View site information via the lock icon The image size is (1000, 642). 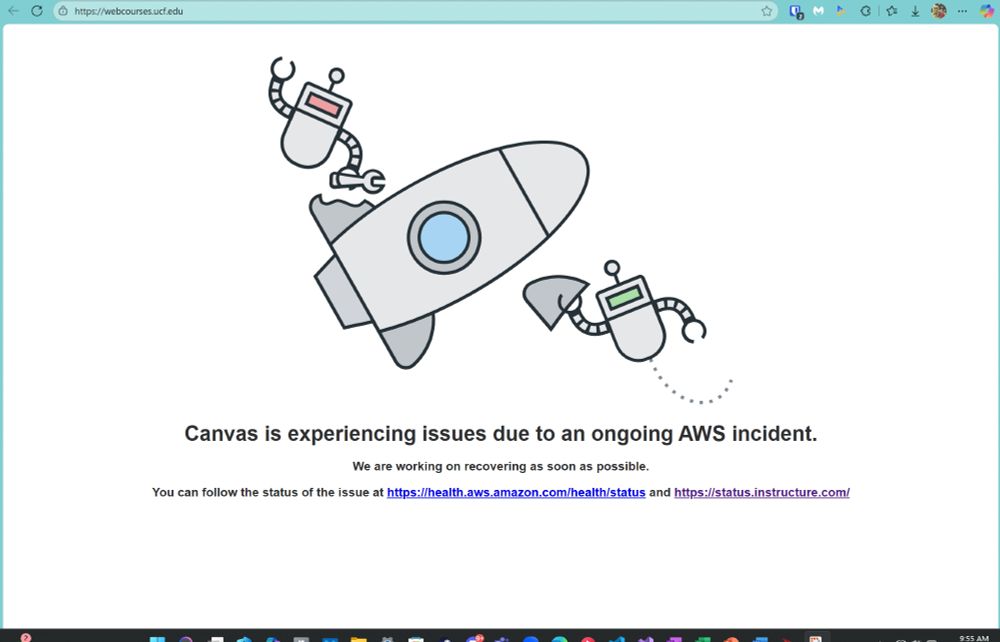(x=63, y=11)
